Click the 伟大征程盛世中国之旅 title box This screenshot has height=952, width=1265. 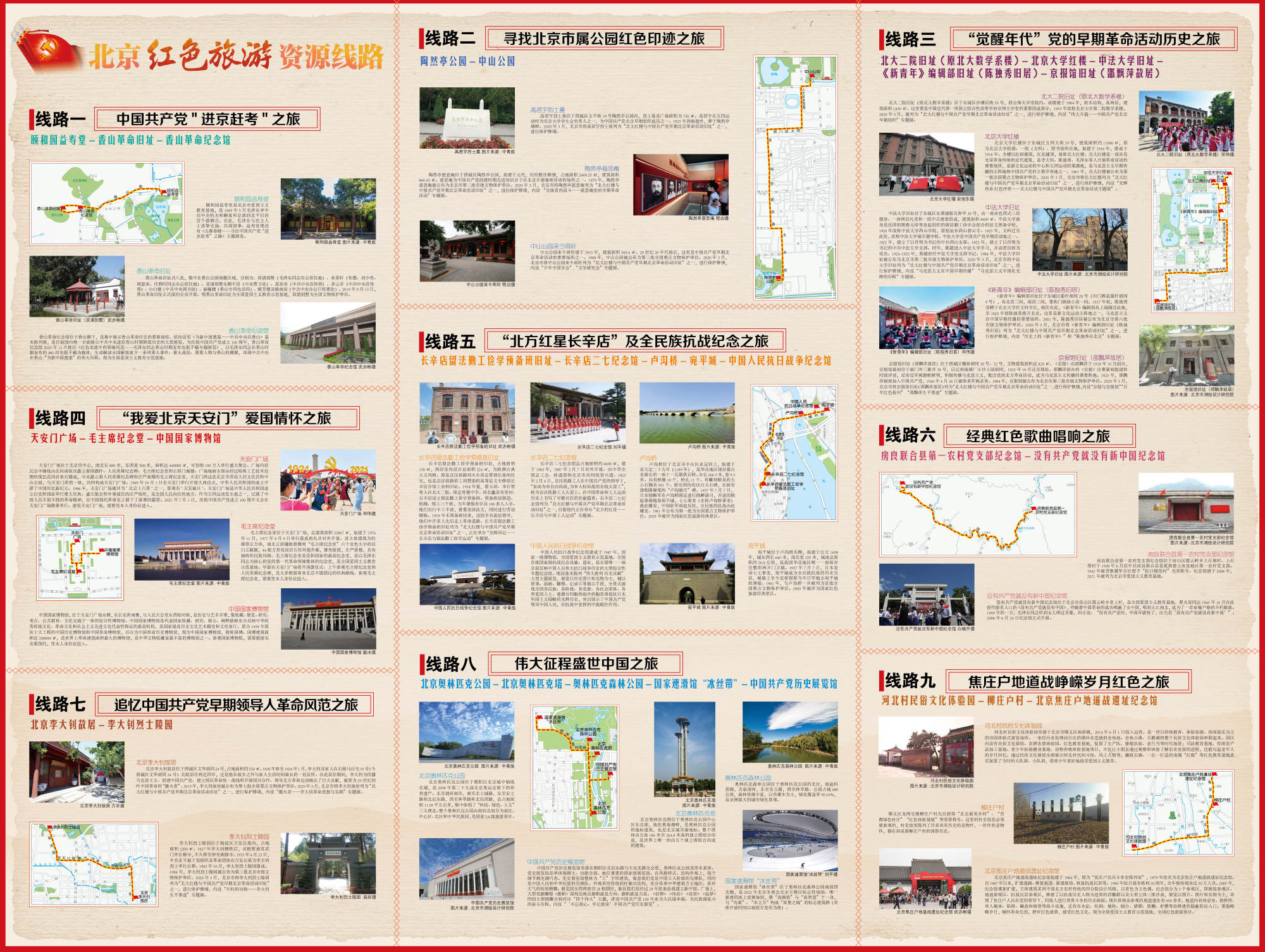point(585,664)
